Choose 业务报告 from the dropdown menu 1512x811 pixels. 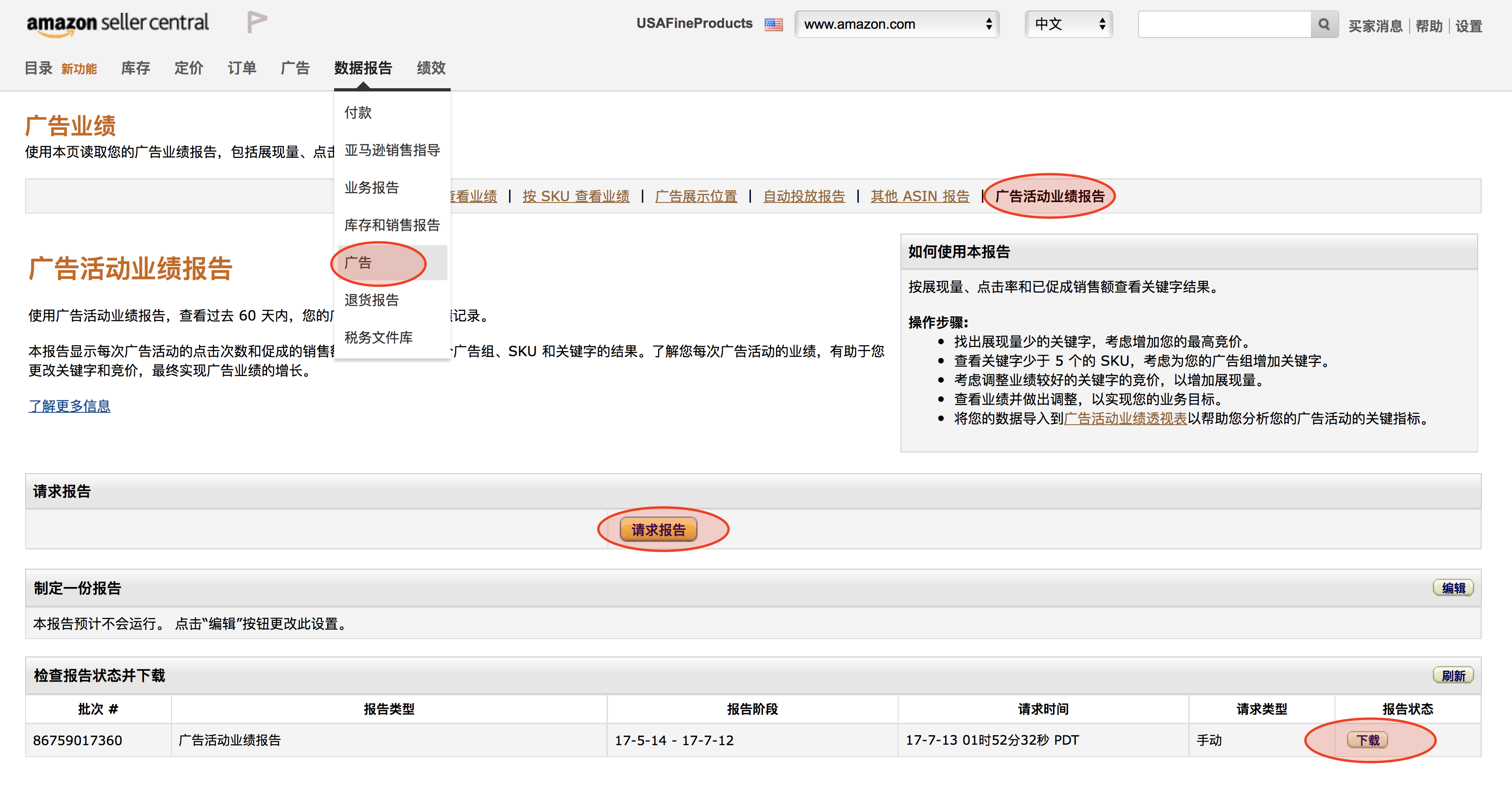tap(372, 187)
